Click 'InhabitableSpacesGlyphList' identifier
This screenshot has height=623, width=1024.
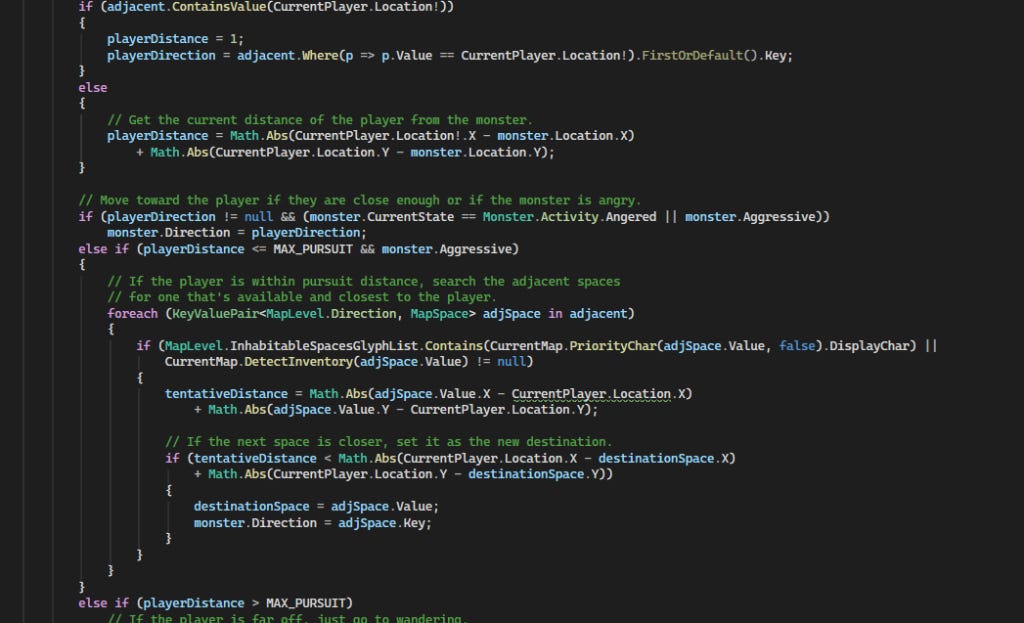pos(324,345)
